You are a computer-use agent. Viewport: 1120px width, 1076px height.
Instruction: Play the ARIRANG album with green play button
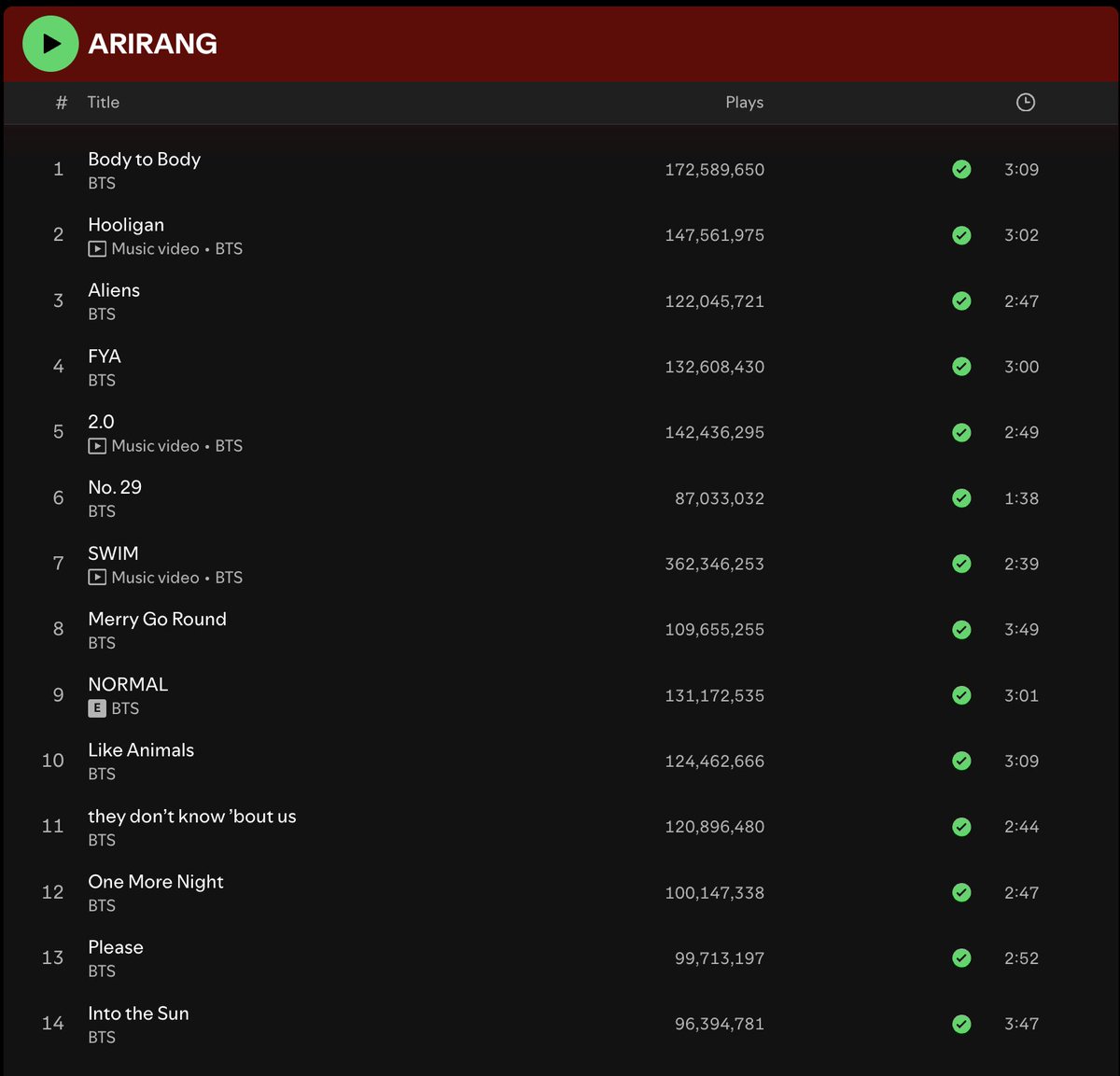[50, 44]
